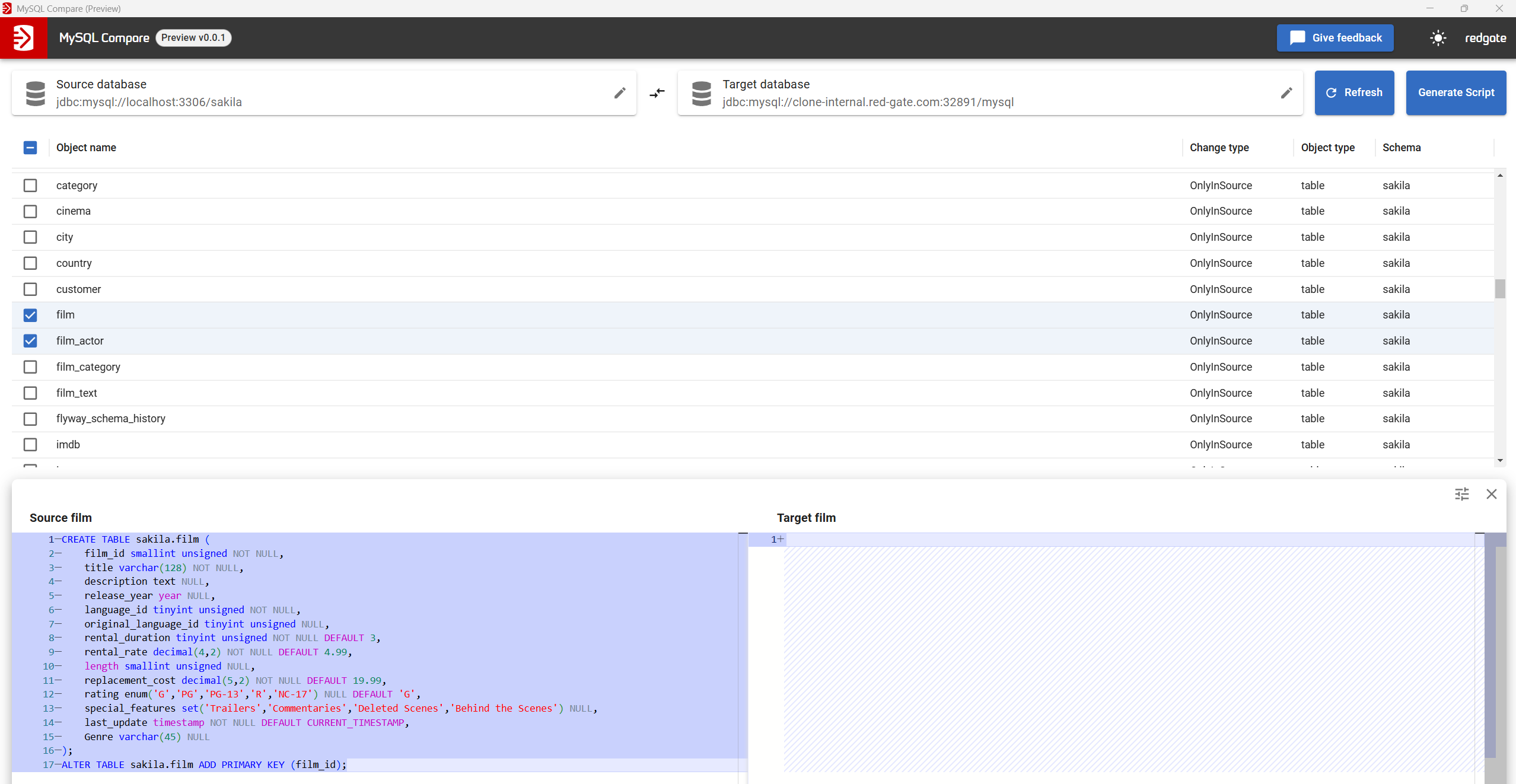Swap source and target databases
The width and height of the screenshot is (1516, 784).
(x=657, y=93)
